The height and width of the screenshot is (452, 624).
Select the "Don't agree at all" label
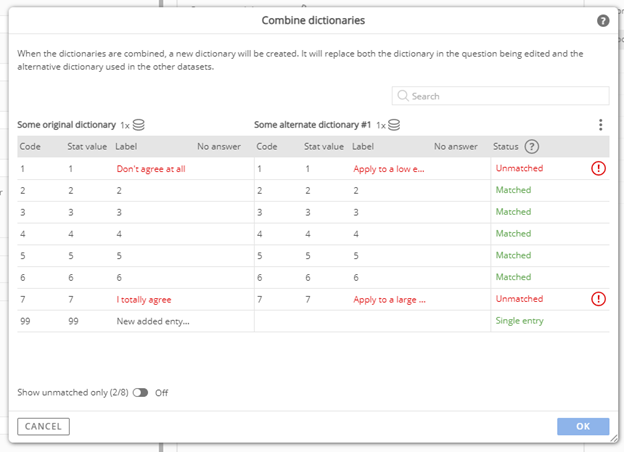click(151, 169)
